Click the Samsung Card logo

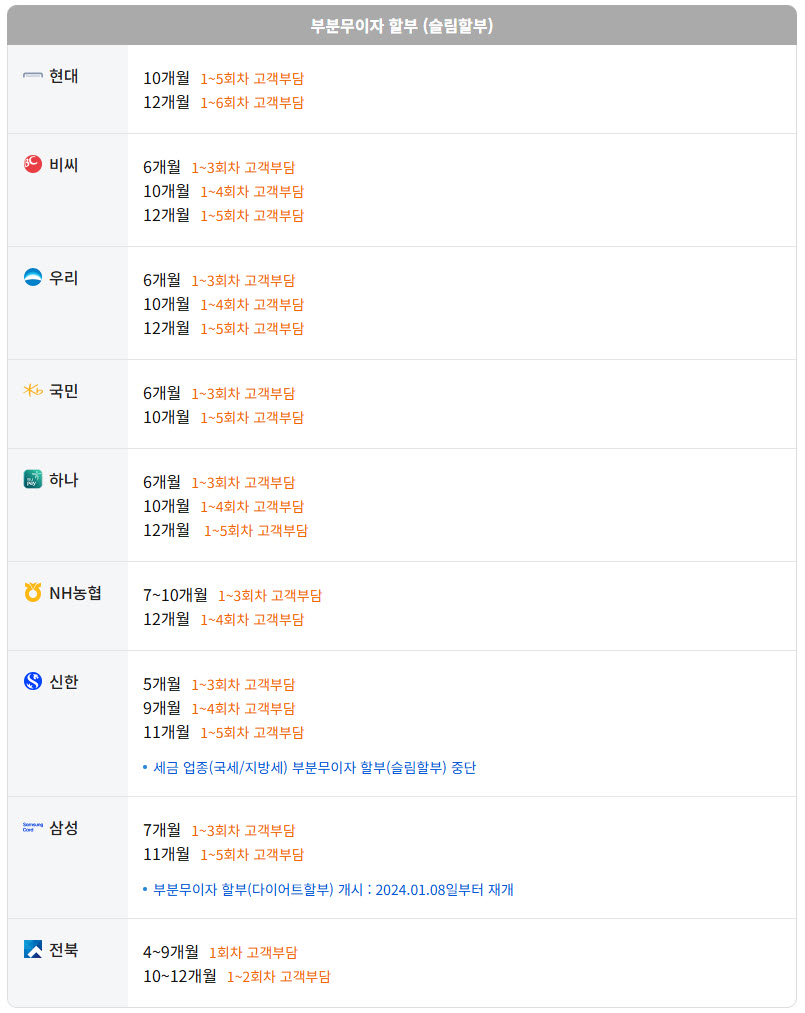tap(33, 828)
